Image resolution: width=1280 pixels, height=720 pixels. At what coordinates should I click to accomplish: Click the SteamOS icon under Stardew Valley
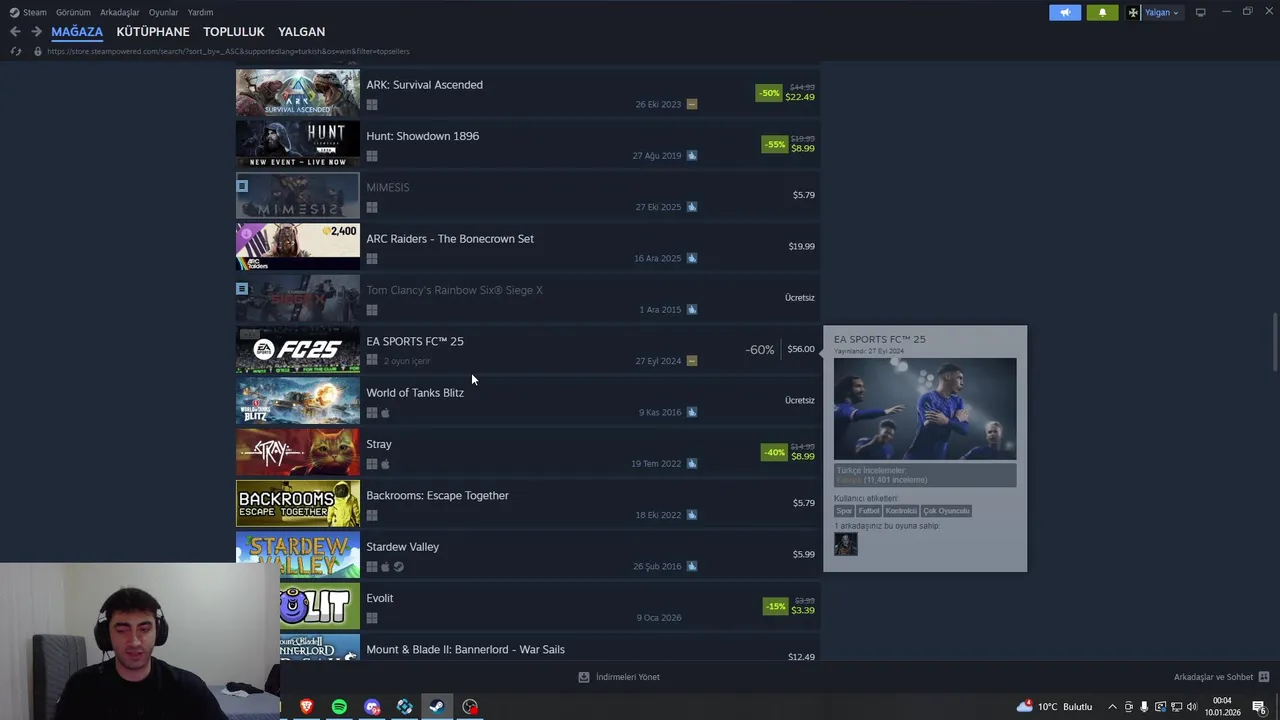pos(398,567)
